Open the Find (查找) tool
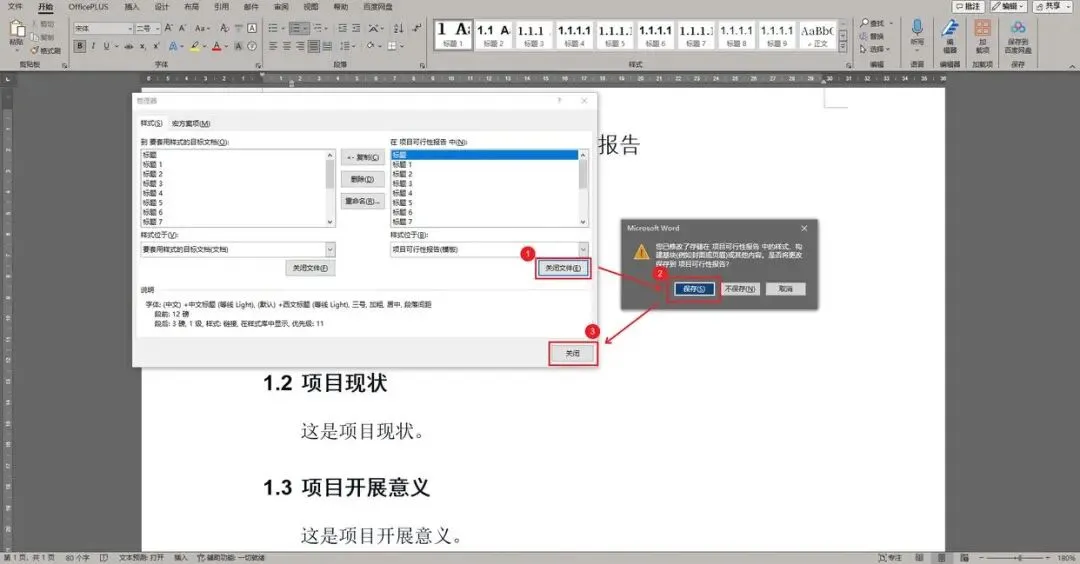The width and height of the screenshot is (1080, 564). point(873,23)
